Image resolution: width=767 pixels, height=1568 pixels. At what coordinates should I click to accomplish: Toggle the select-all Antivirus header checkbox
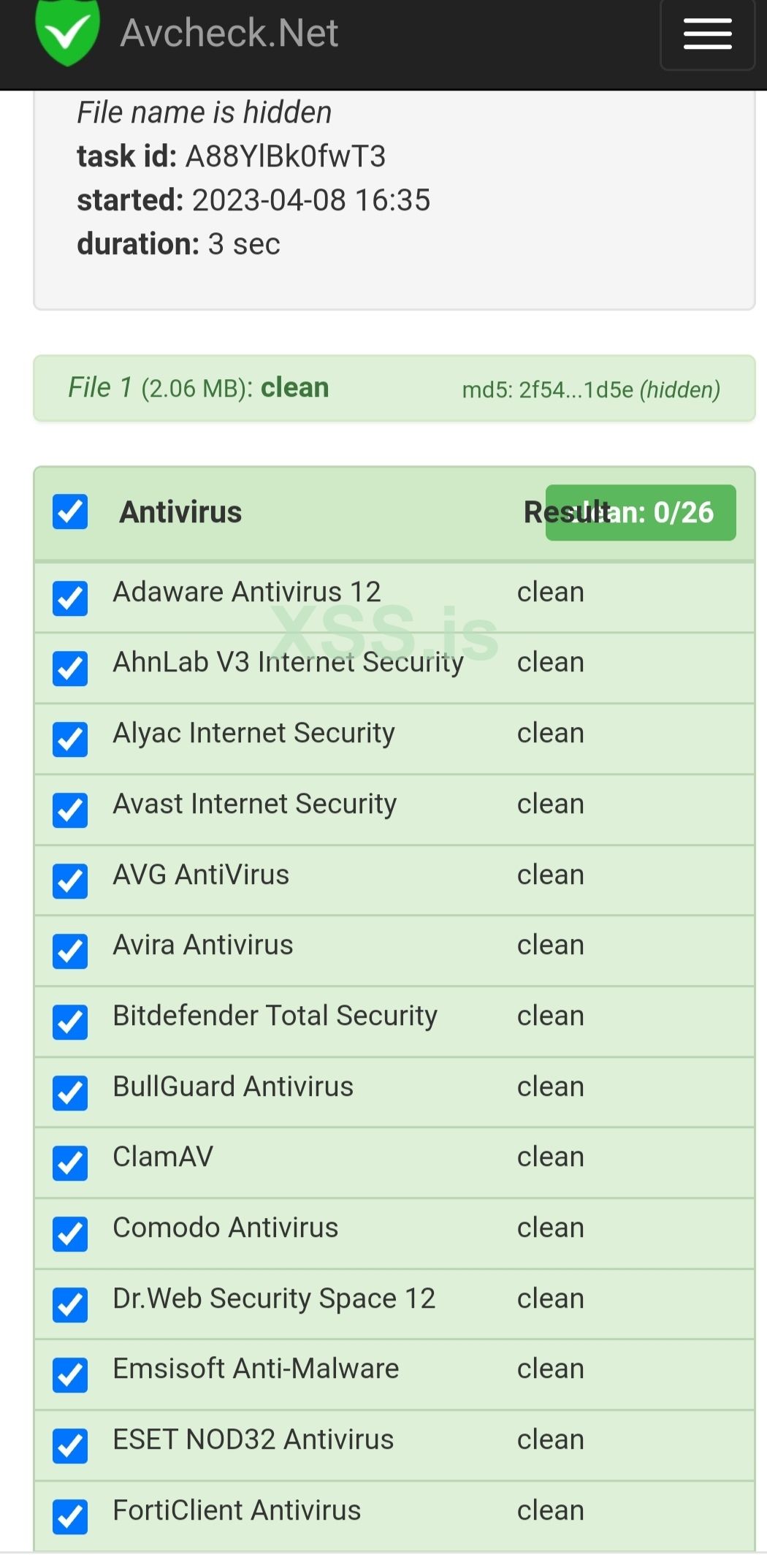pos(70,511)
